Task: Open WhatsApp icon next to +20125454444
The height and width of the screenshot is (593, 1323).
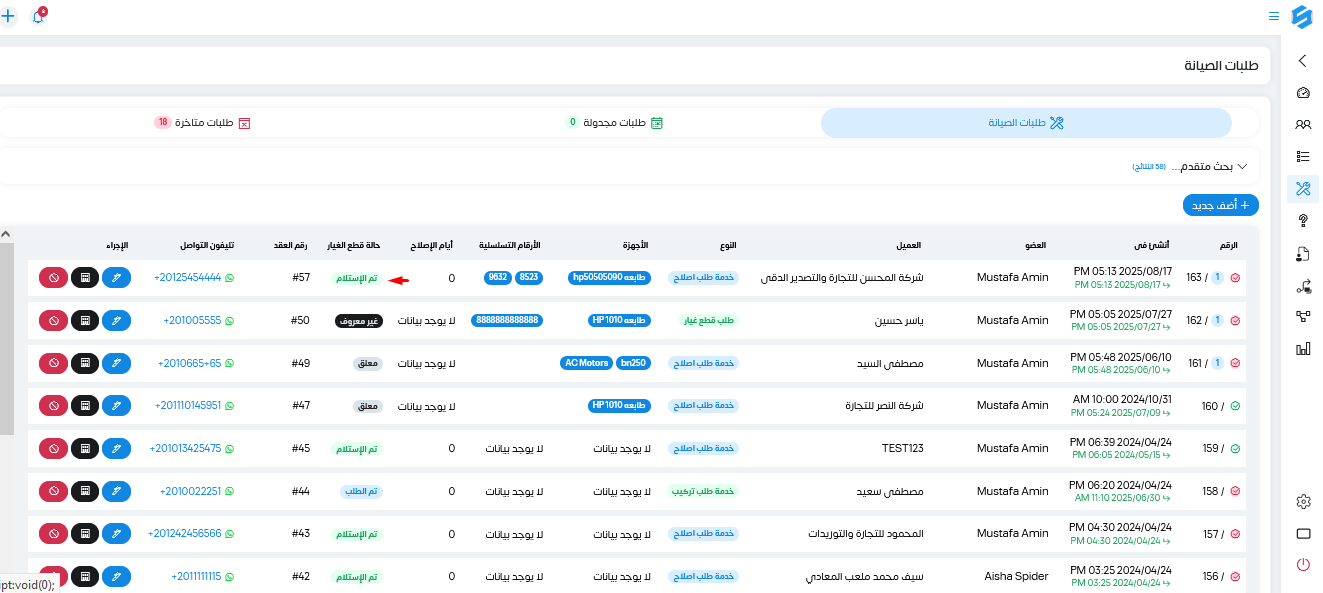Action: [229, 278]
